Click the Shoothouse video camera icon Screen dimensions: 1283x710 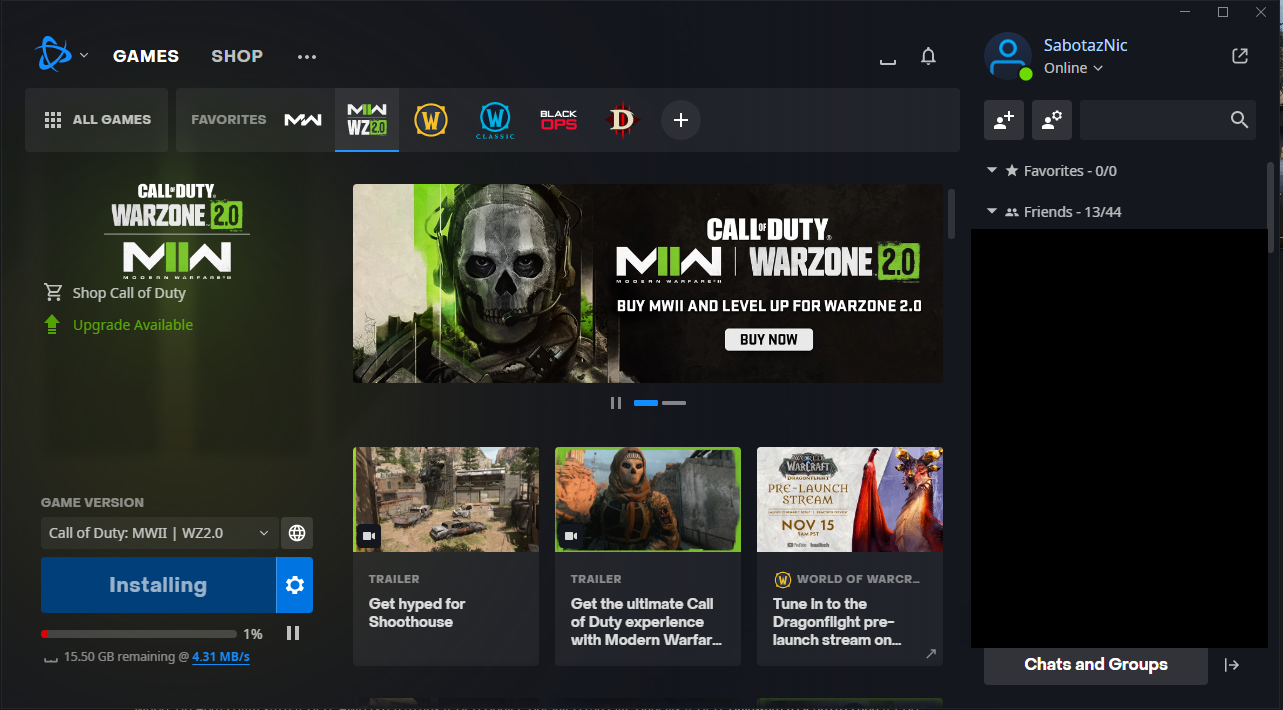pyautogui.click(x=369, y=536)
